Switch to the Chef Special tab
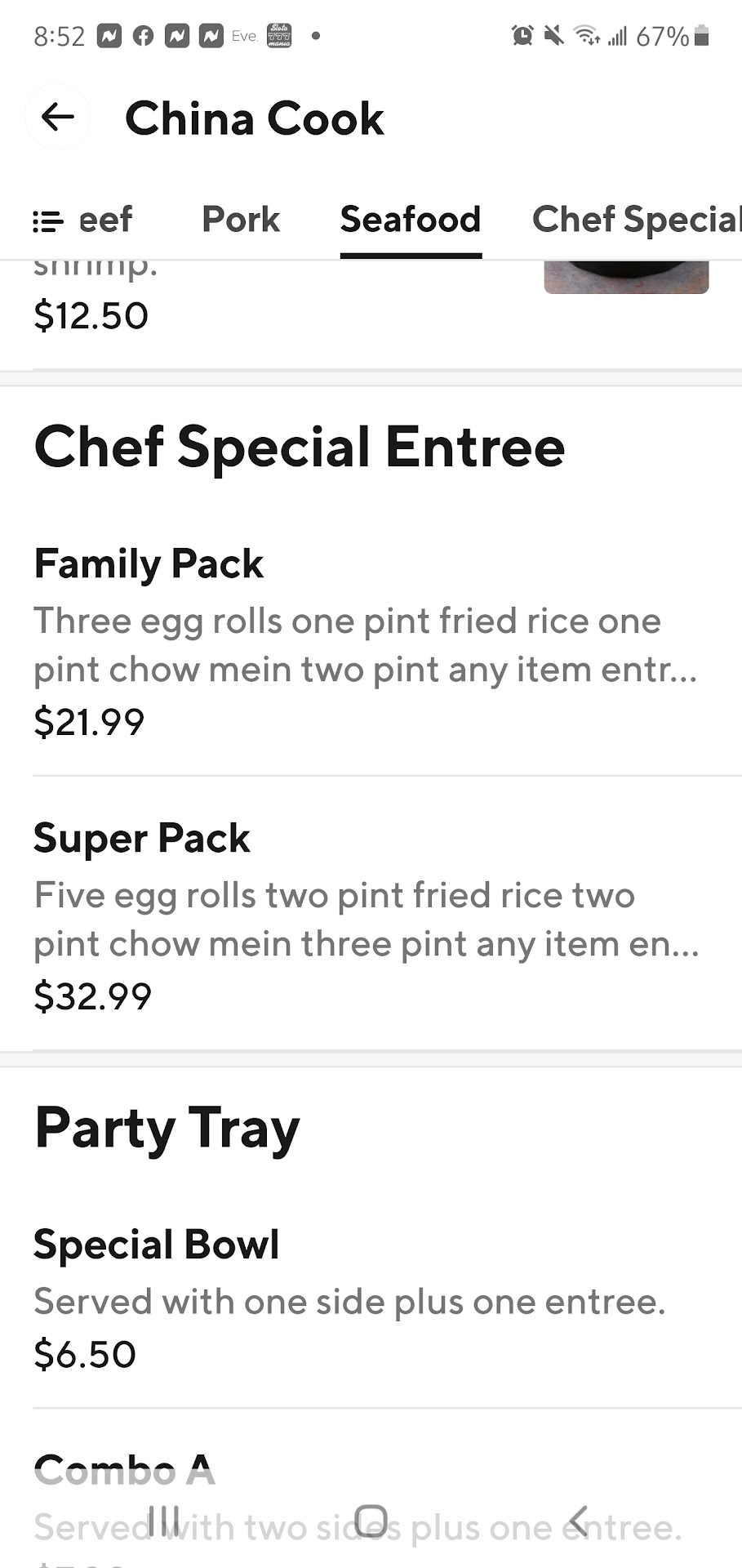Viewport: 742px width, 1568px height. pyautogui.click(x=636, y=220)
